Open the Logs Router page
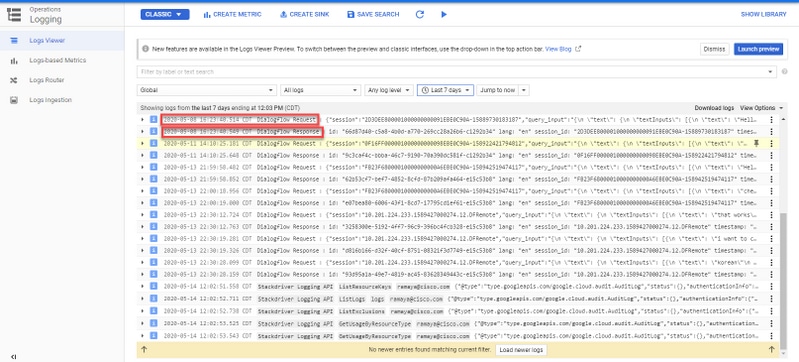The height and width of the screenshot is (362, 799). [x=47, y=80]
